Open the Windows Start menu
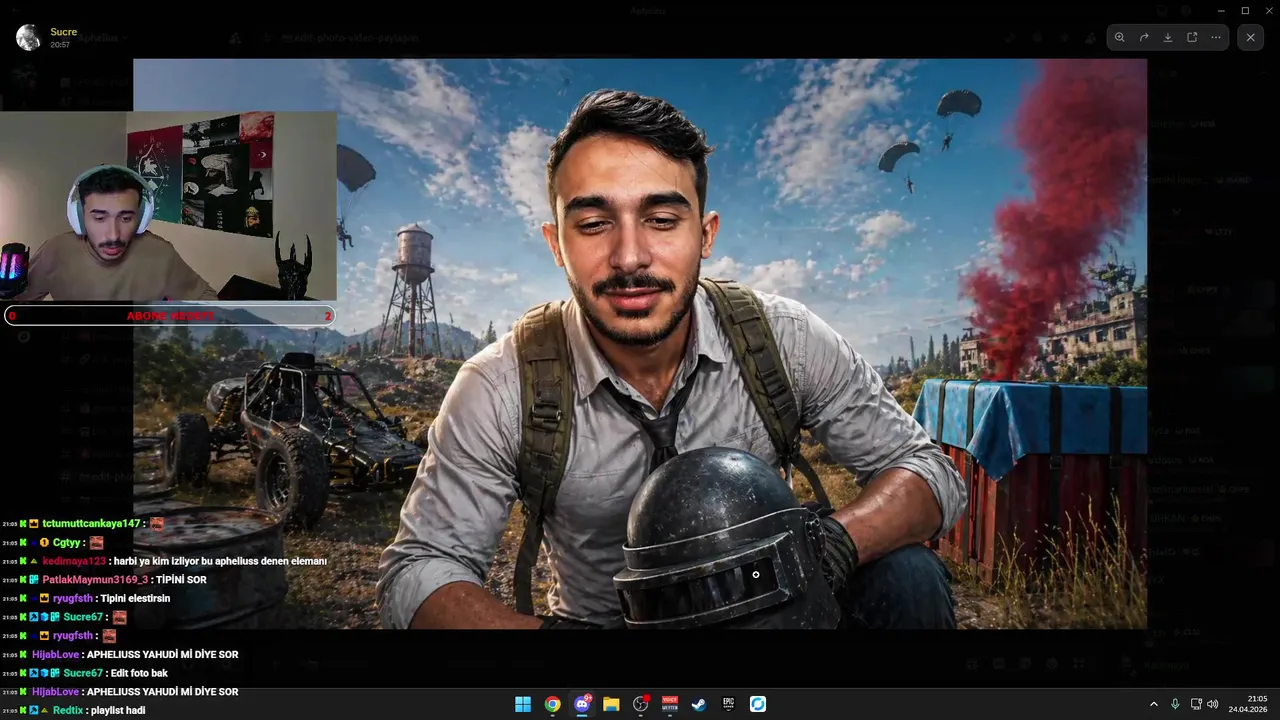This screenshot has height=720, width=1280. point(523,704)
